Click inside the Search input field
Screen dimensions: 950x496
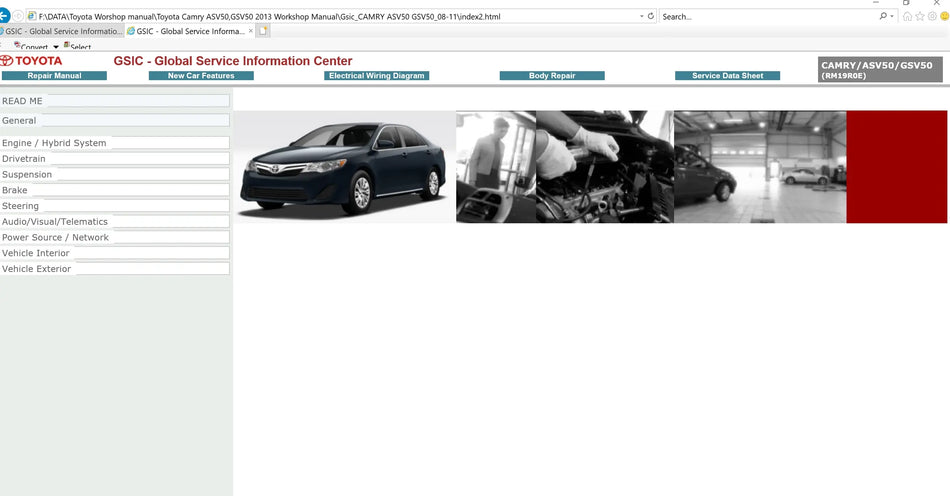click(x=765, y=16)
